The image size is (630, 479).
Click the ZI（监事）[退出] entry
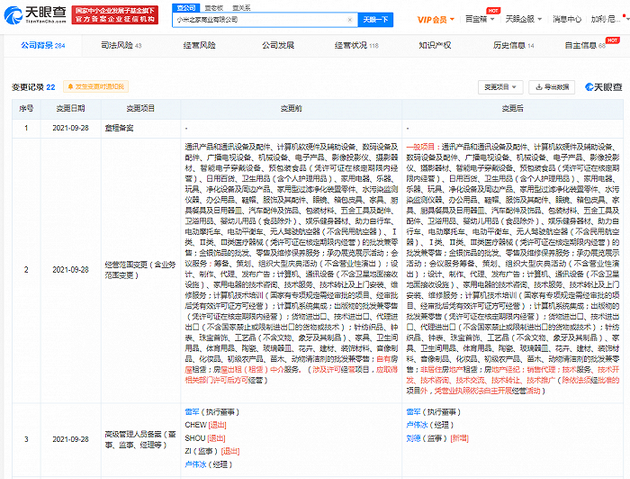pyautogui.click(x=212, y=451)
